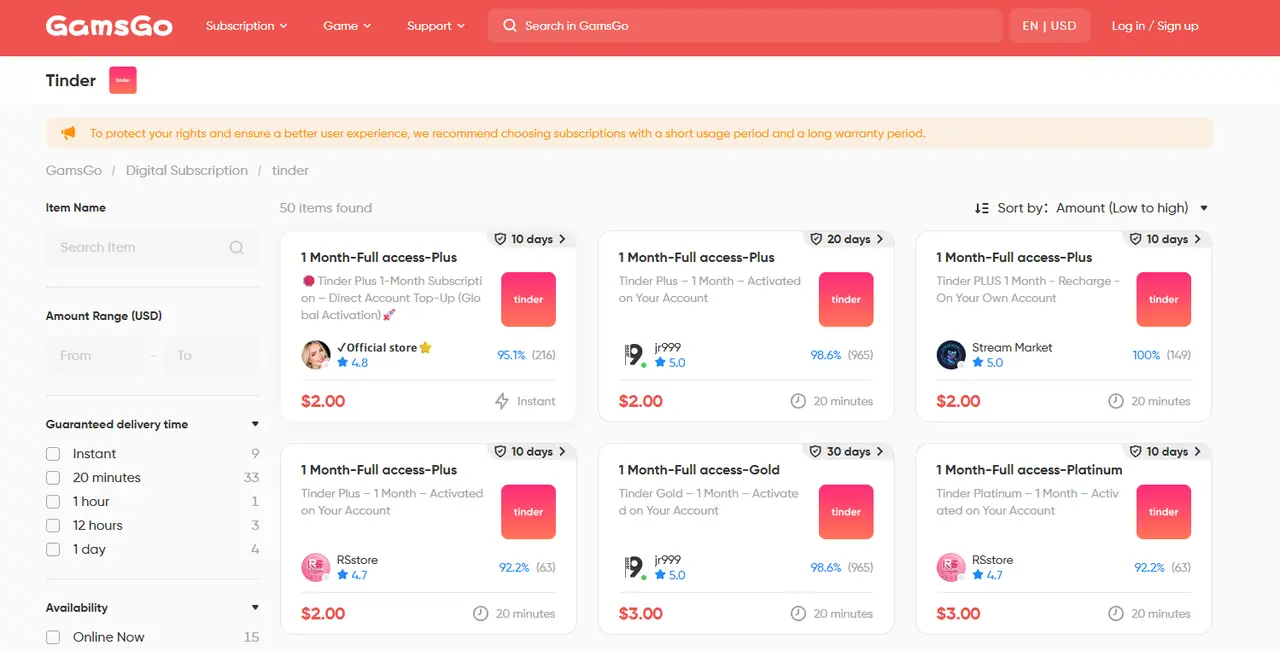Toggle the 1 day delivery checkbox
This screenshot has height=651, width=1280.
[x=53, y=550]
